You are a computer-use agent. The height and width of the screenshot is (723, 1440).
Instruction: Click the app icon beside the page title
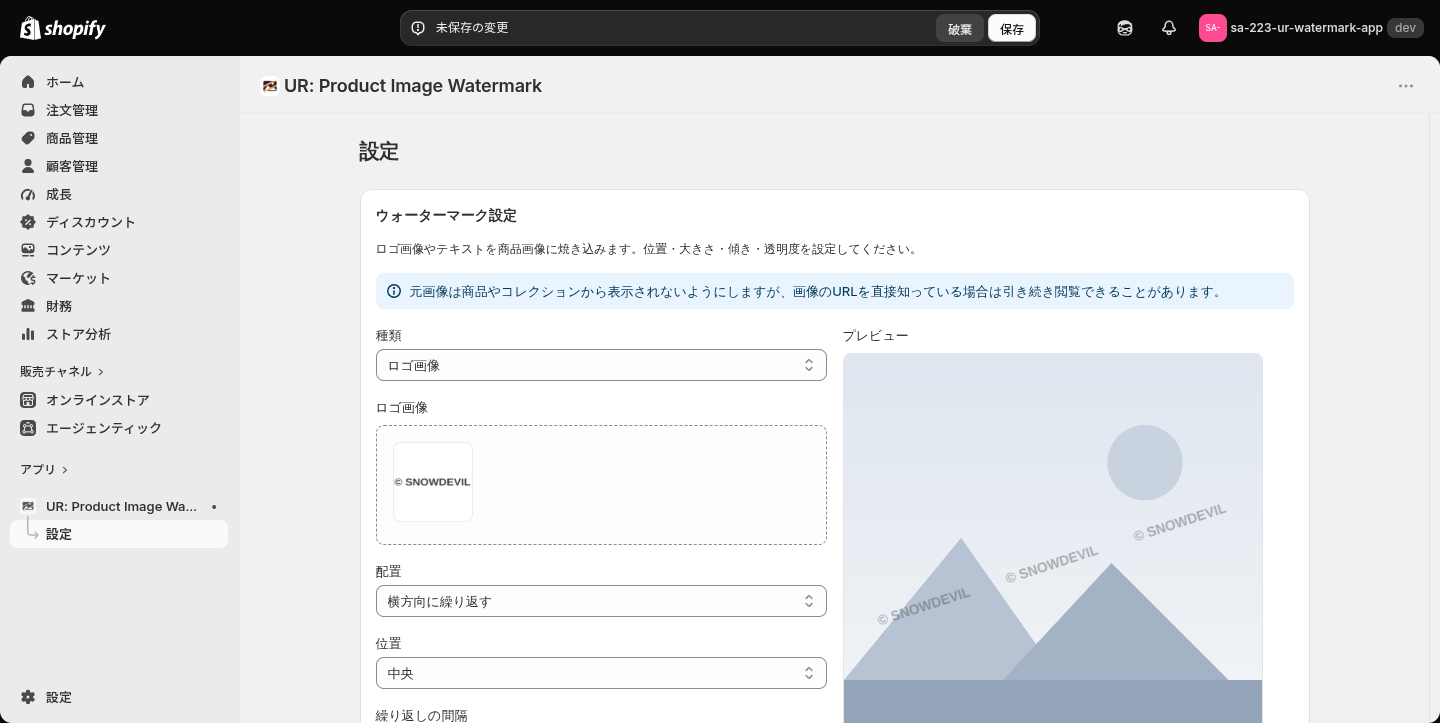click(x=269, y=86)
